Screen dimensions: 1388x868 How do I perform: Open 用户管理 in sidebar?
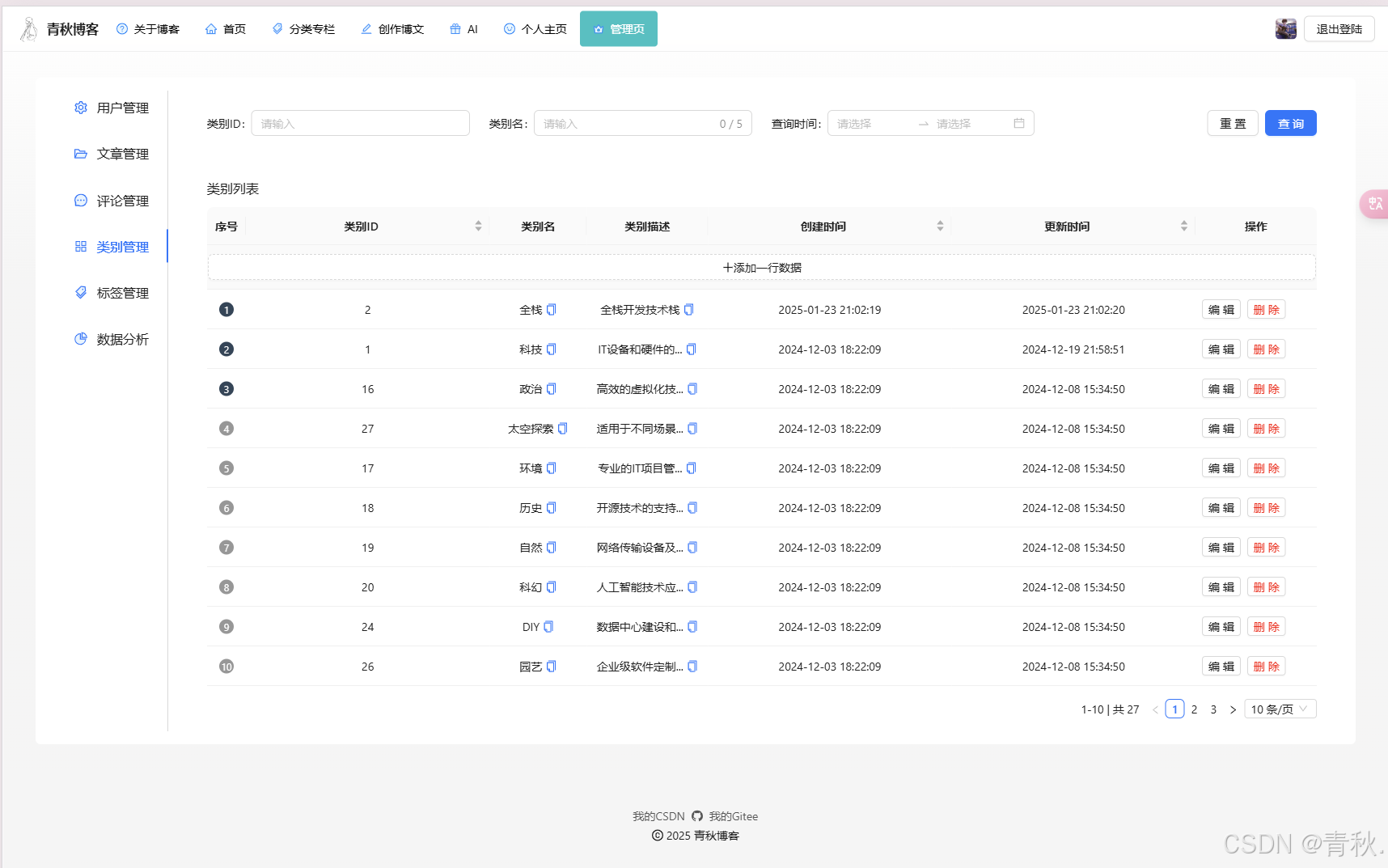coord(122,108)
